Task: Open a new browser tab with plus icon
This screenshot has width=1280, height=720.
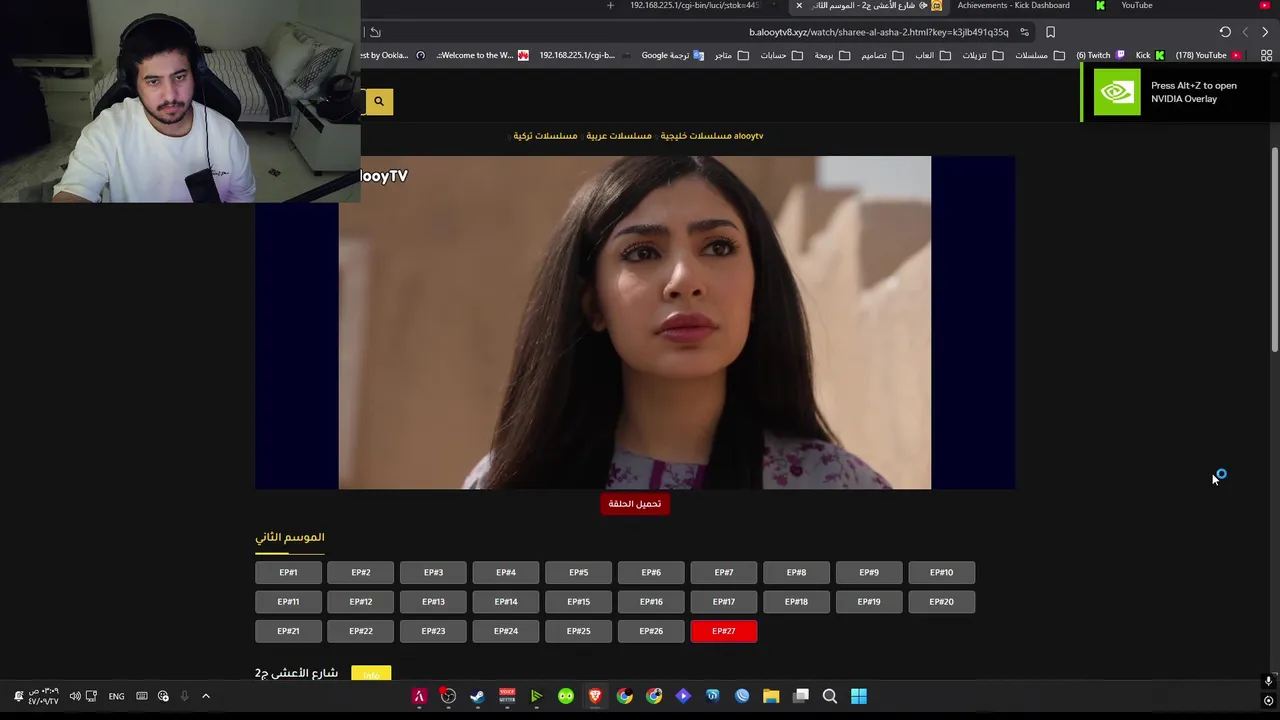Action: coord(610,6)
